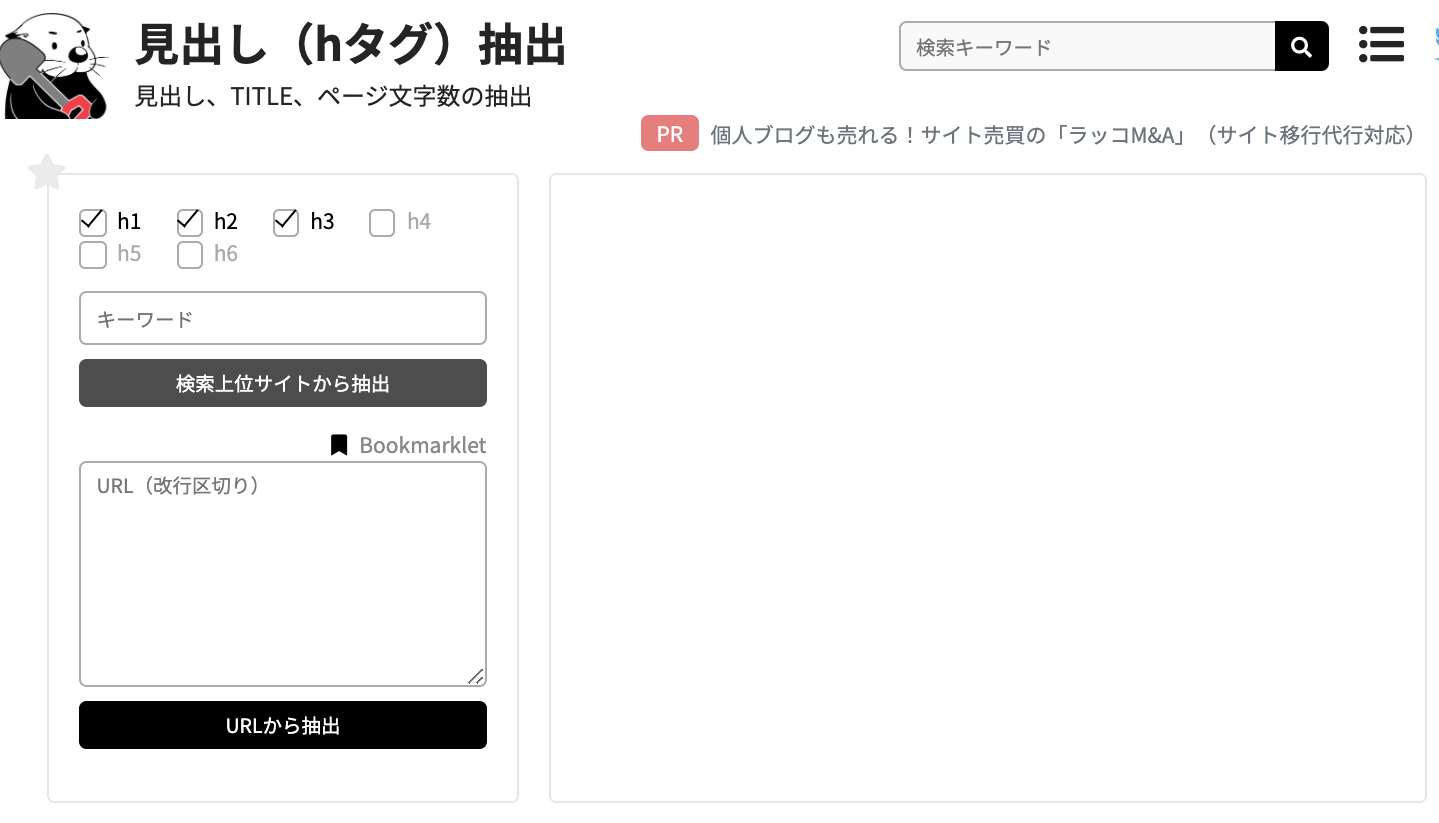Enable the h4 checkbox
The height and width of the screenshot is (823, 1439).
382,223
